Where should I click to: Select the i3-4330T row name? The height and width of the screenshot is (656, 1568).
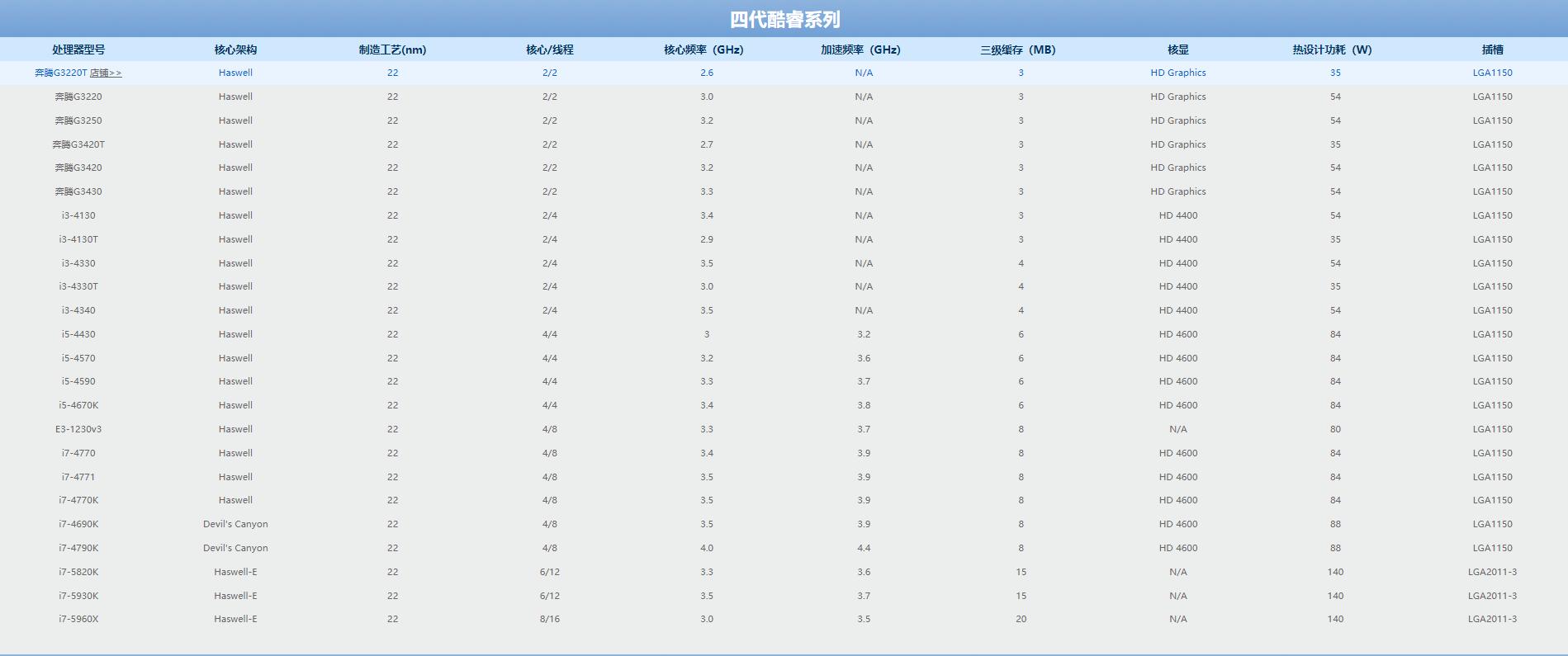(x=78, y=286)
